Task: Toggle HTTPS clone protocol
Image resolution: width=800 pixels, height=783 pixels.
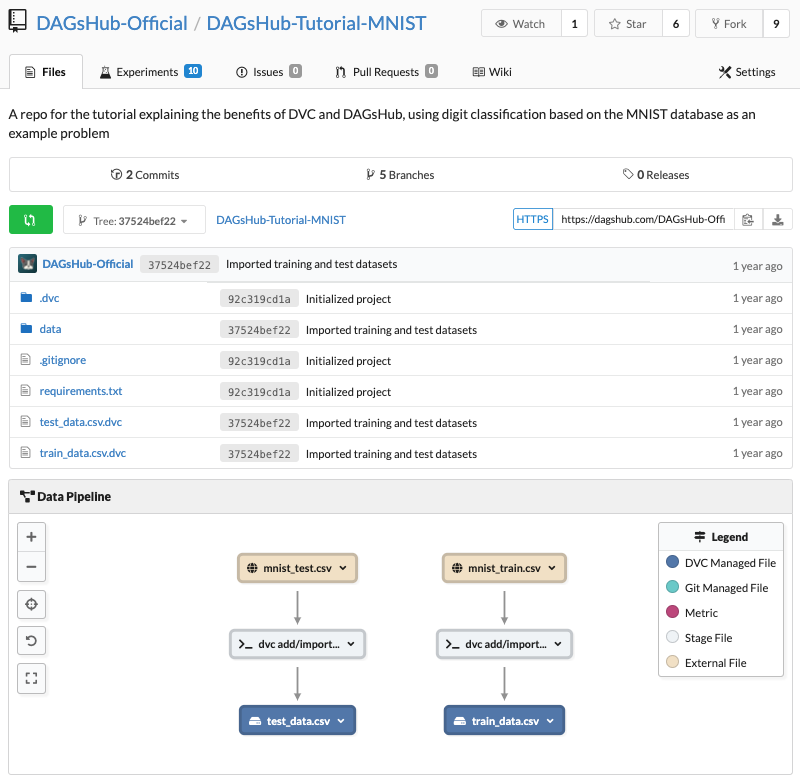Action: [532, 220]
